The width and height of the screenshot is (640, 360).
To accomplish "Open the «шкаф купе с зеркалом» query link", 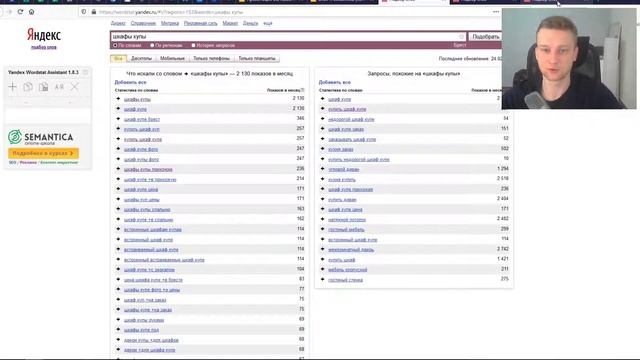I will [x=149, y=270].
